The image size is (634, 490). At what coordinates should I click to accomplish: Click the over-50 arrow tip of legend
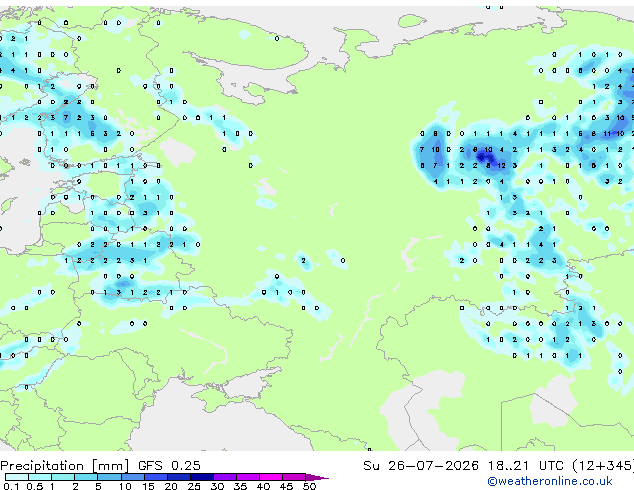pos(317,477)
